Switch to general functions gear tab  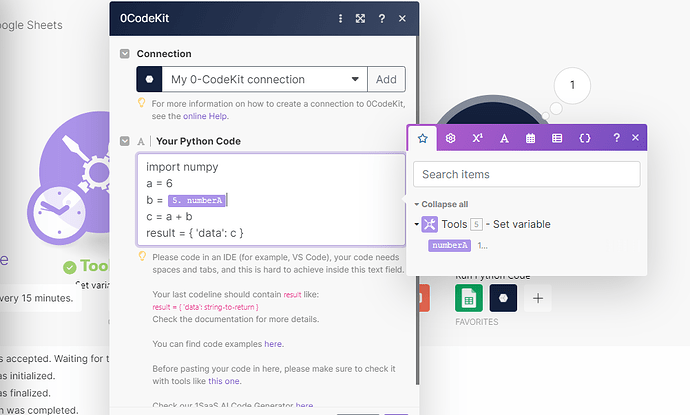pyautogui.click(x=450, y=138)
